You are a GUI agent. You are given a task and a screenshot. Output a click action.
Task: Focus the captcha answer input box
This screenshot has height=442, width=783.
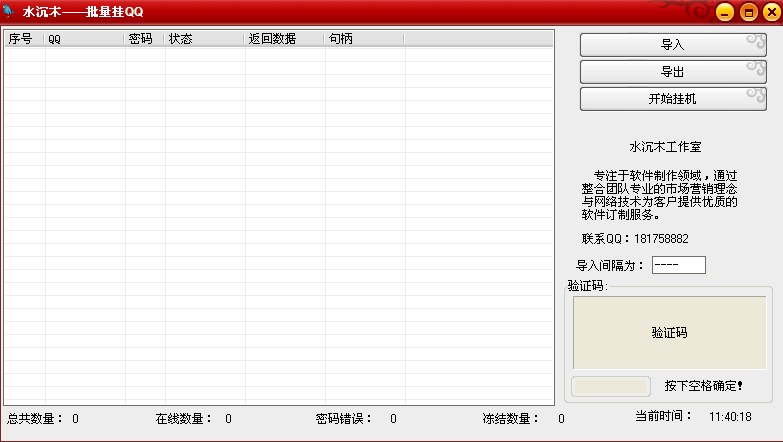pos(611,386)
